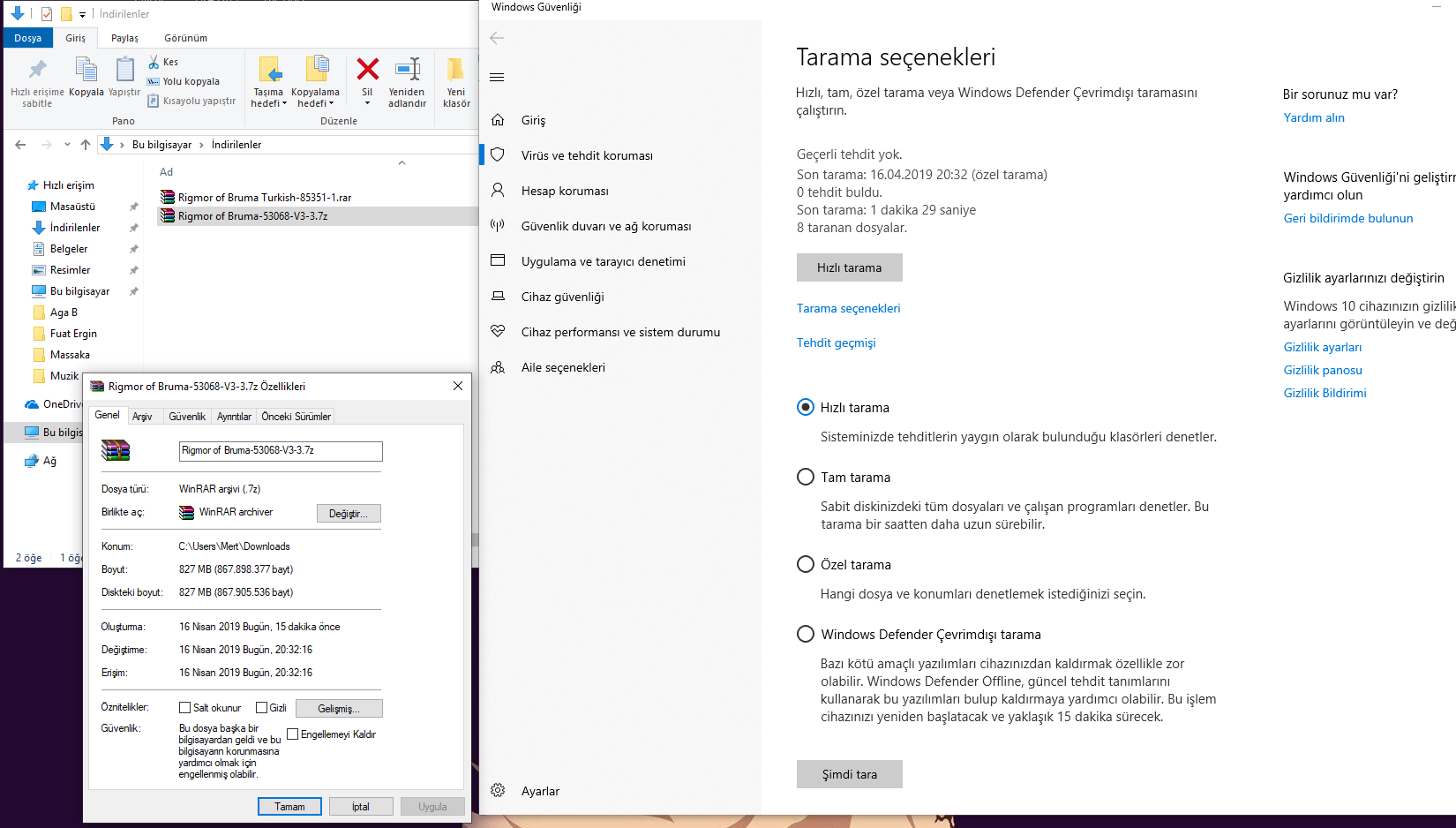Click Tamam in the Özellikleri dialog
Image resolution: width=1456 pixels, height=828 pixels.
tap(289, 807)
